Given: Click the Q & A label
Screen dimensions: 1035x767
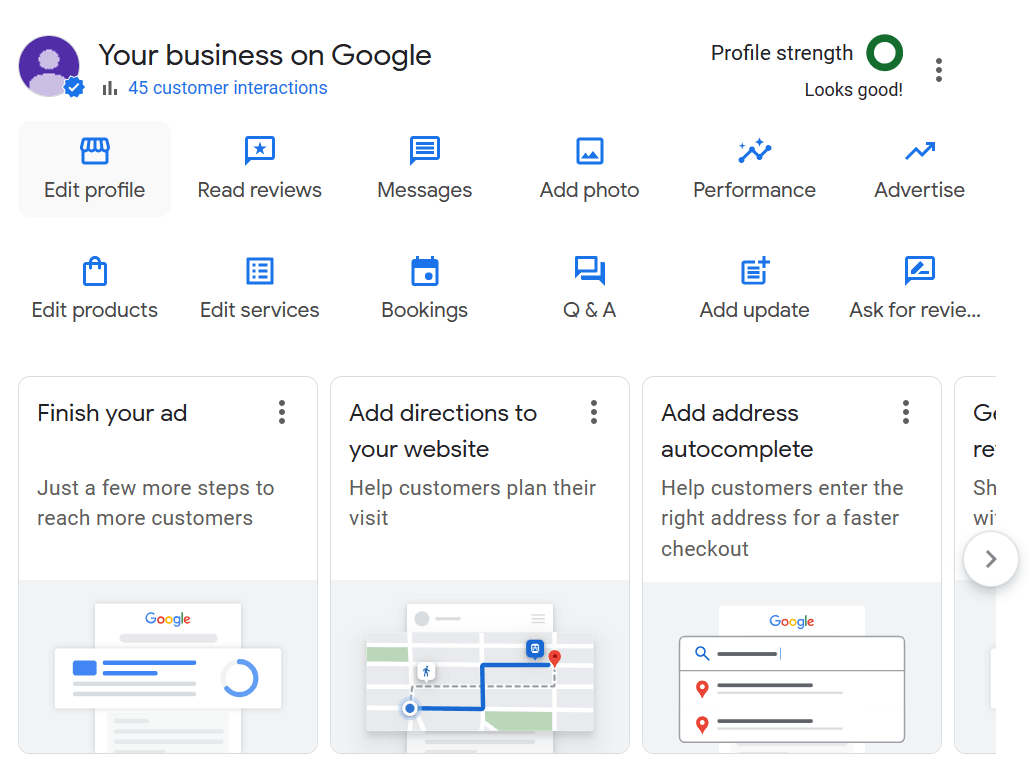Looking at the screenshot, I should pyautogui.click(x=589, y=310).
